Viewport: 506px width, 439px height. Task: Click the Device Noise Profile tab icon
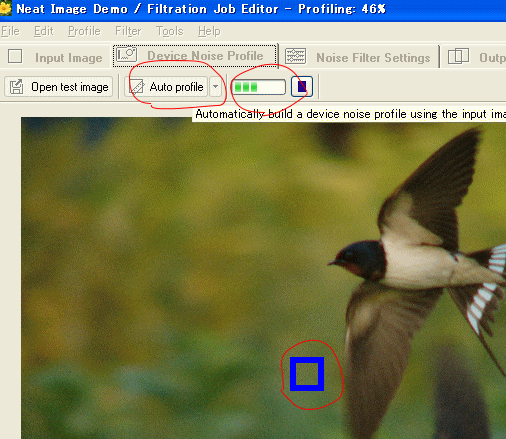[126, 54]
